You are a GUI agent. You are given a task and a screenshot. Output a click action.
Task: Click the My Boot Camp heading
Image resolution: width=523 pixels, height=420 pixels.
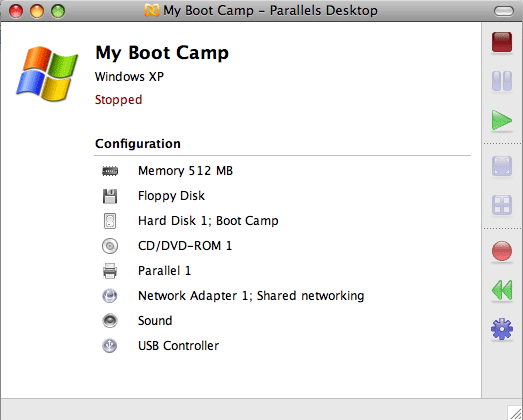pos(162,53)
